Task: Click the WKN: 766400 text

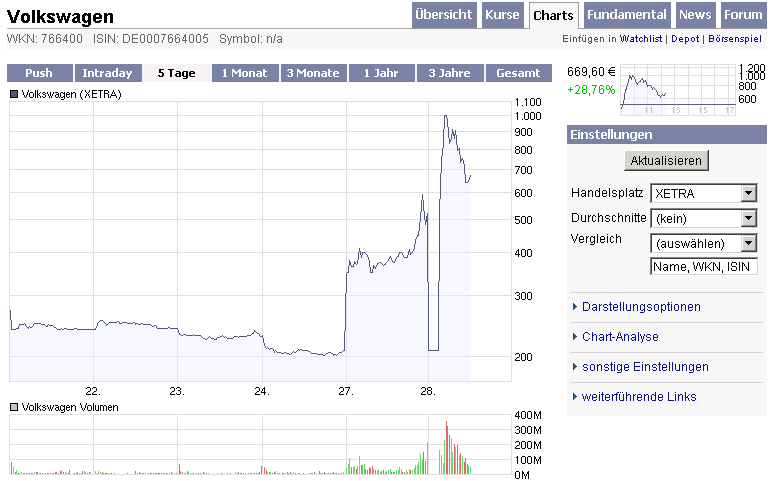Action: 45,39
